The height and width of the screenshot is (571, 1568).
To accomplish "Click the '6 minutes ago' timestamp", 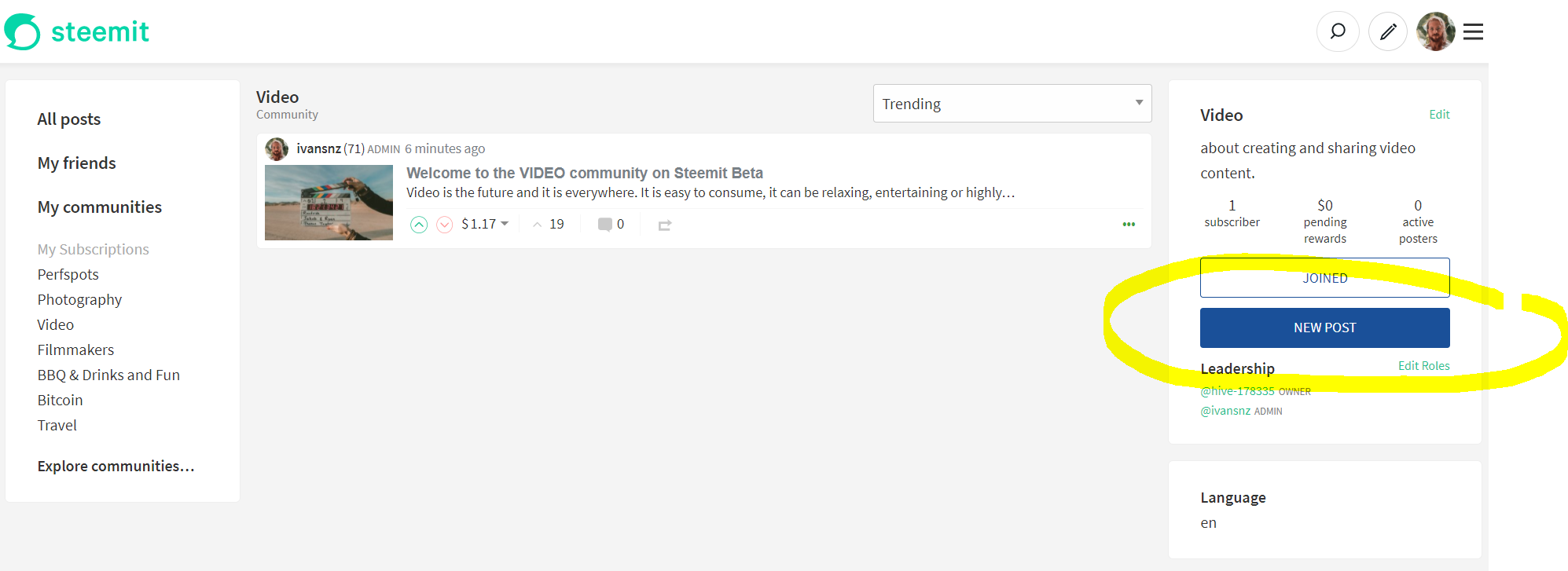I will tap(445, 149).
